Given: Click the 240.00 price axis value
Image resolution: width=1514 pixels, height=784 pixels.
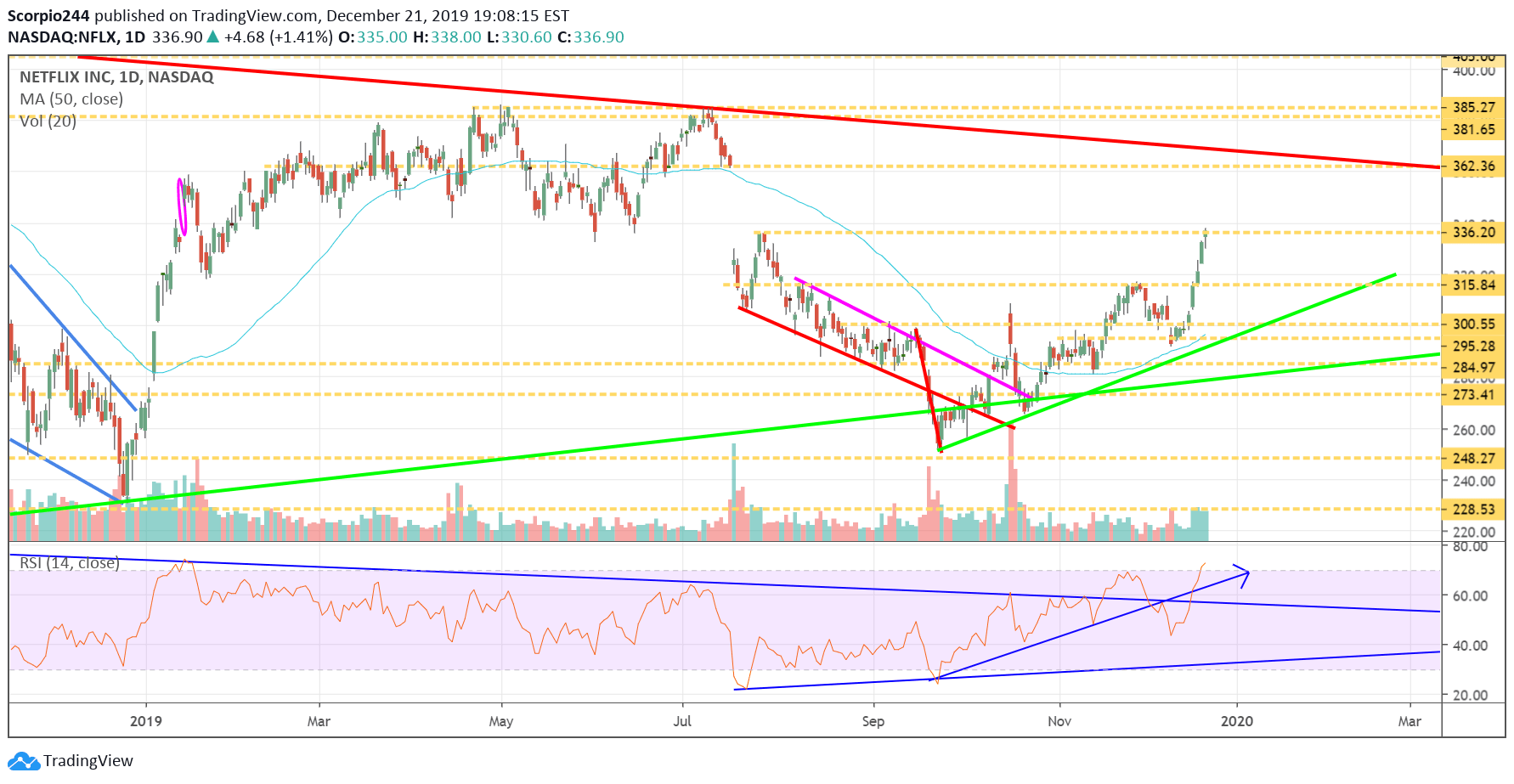Looking at the screenshot, I should (x=1473, y=481).
